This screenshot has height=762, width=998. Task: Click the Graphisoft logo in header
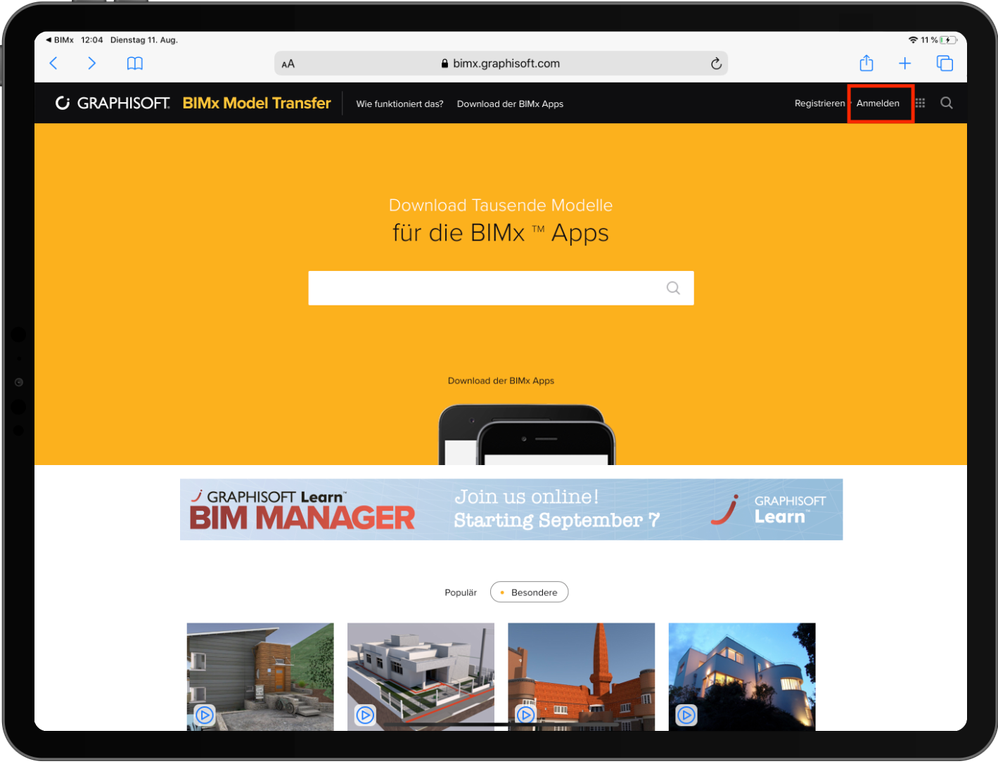[x=113, y=103]
